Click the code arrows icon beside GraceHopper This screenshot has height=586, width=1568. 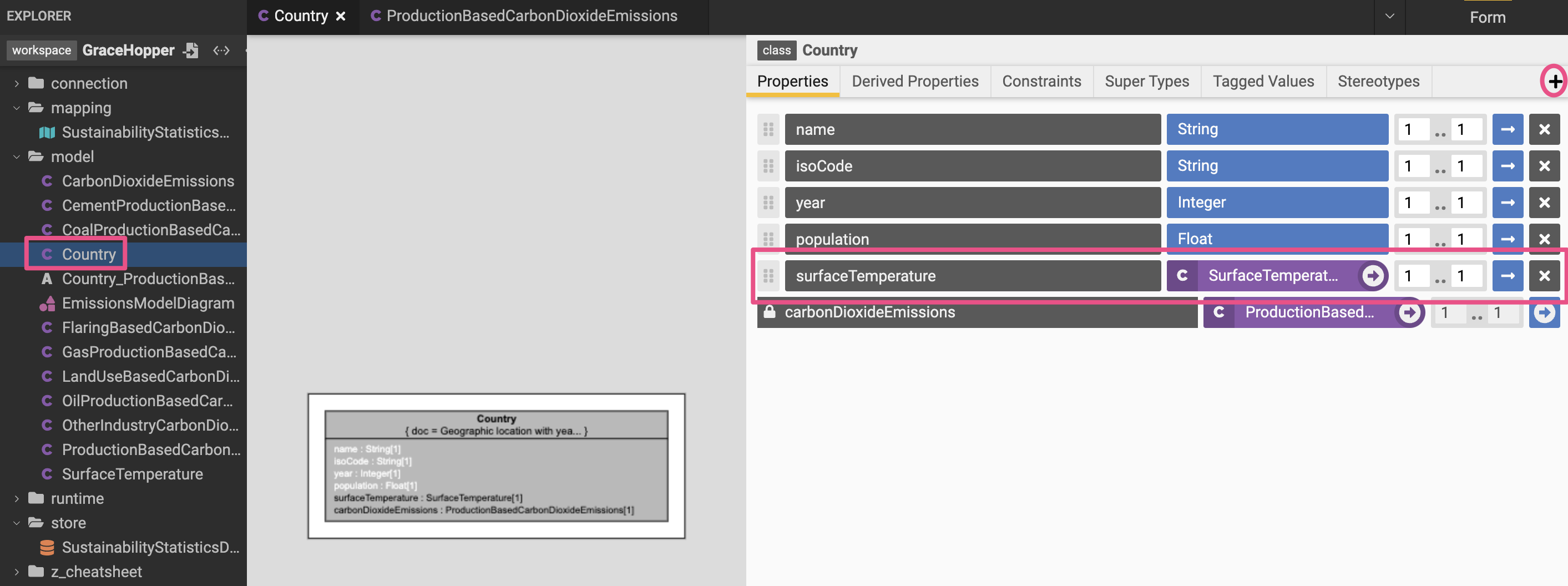pos(221,50)
